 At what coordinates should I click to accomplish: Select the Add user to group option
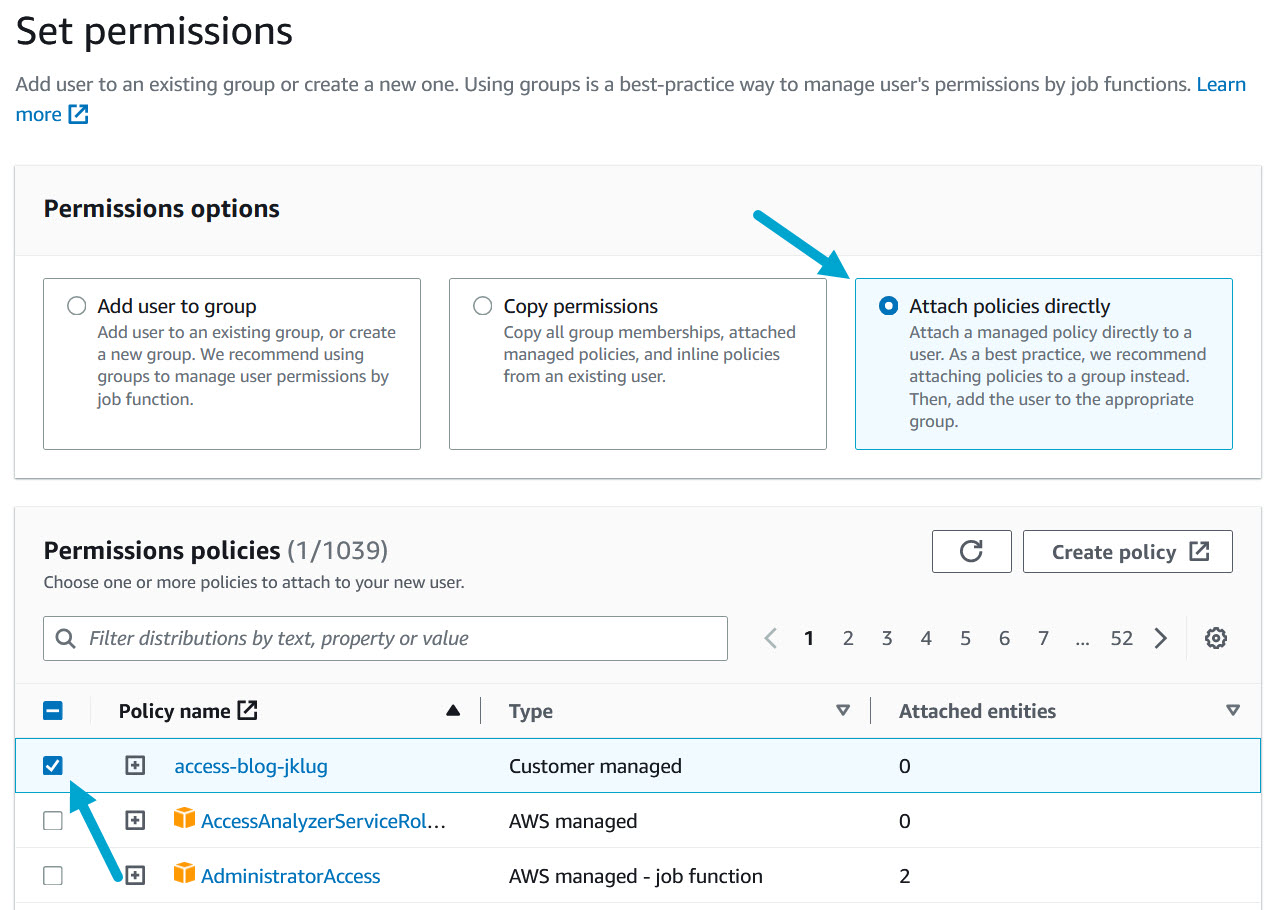(x=77, y=306)
